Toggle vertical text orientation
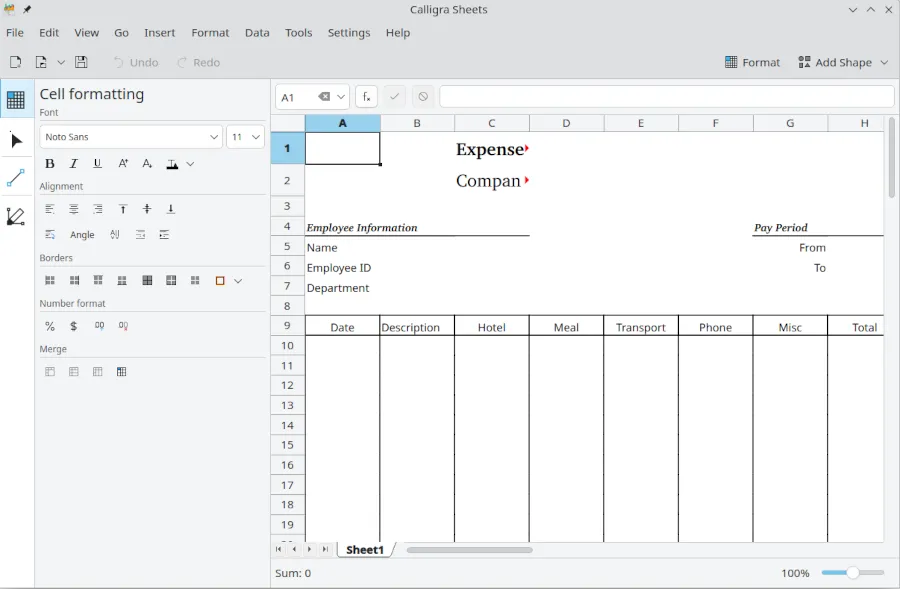The image size is (900, 589). coord(115,234)
